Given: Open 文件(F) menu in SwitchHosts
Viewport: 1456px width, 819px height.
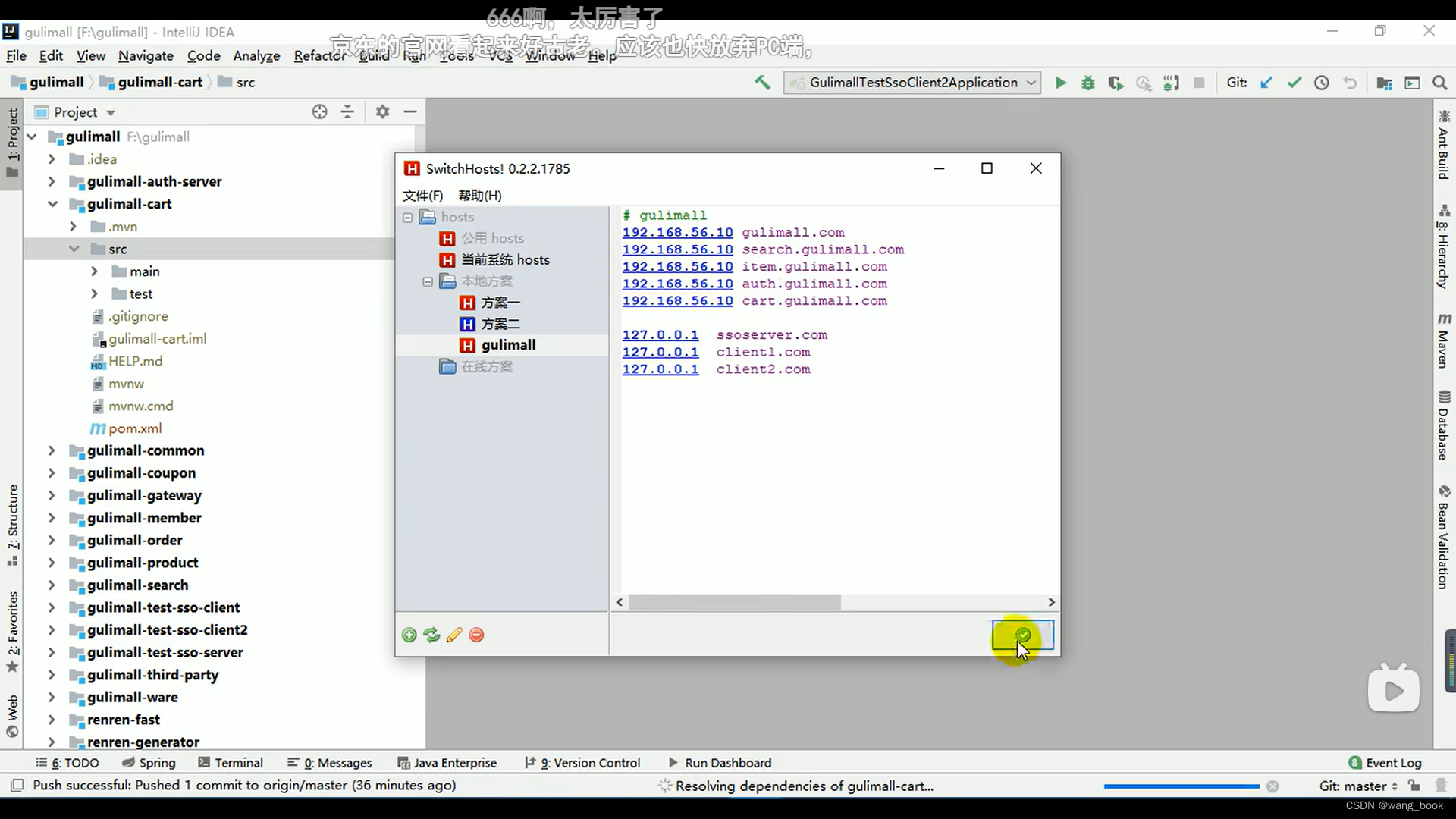Looking at the screenshot, I should pos(422,196).
